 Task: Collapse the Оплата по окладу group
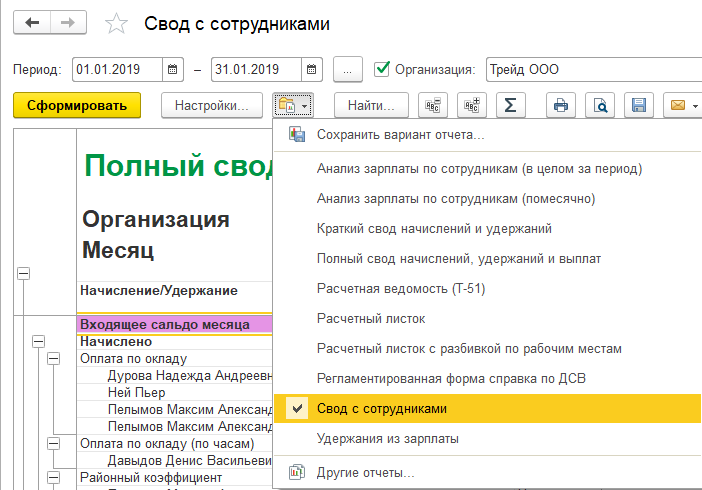55,358
